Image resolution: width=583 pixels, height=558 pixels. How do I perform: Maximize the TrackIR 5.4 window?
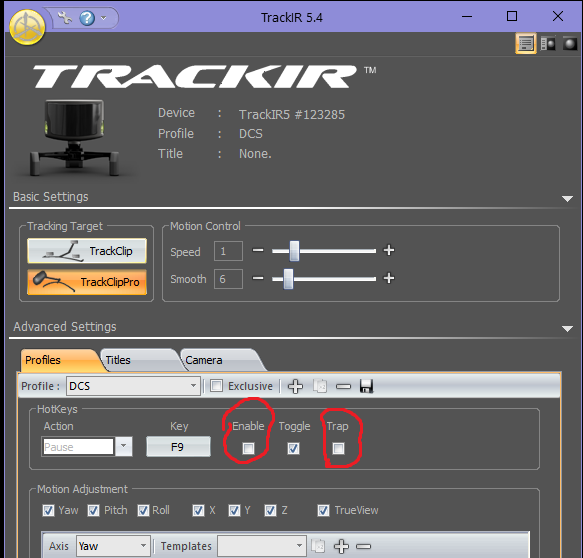(512, 16)
